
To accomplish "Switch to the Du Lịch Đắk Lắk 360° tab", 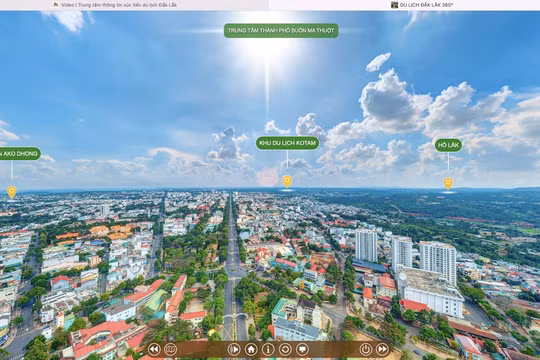I will coord(422,5).
